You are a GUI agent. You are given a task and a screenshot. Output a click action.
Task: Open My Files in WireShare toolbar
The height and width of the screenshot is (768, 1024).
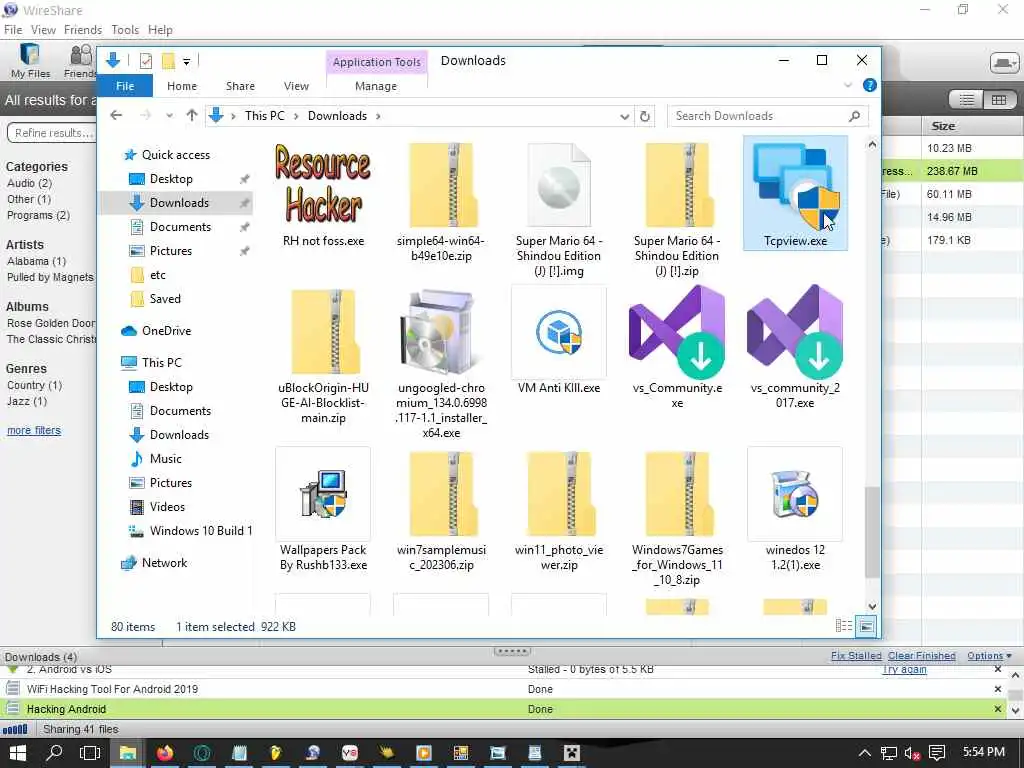(x=30, y=61)
